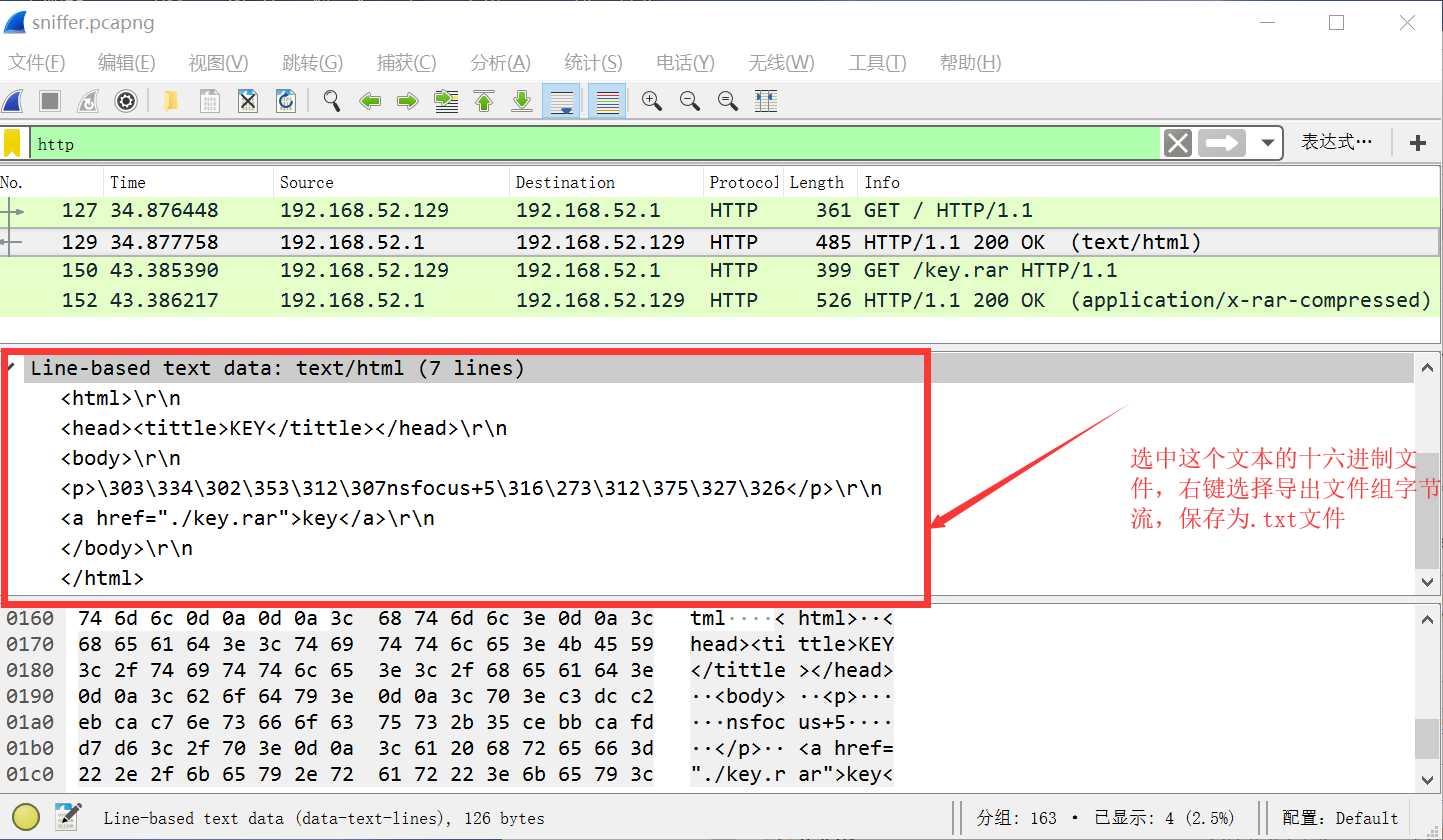This screenshot has width=1443, height=840.
Task: Collapse the Line-based text data tree node
Action: point(11,367)
